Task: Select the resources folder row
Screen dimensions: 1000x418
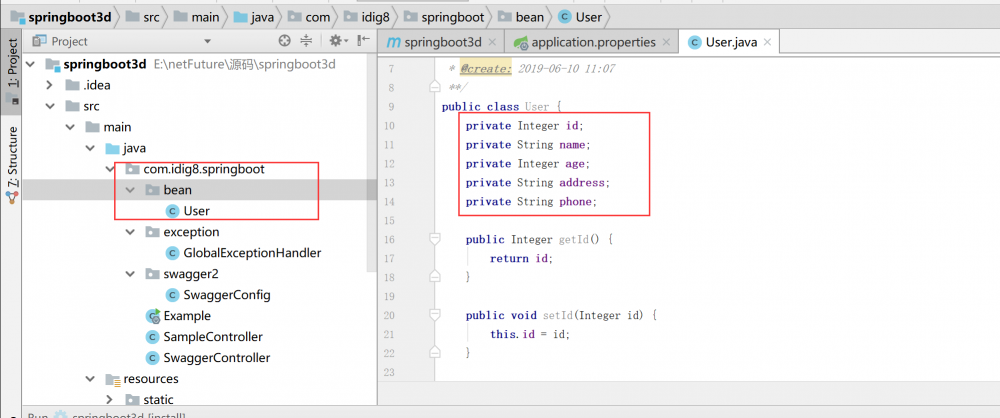Action: point(199,379)
